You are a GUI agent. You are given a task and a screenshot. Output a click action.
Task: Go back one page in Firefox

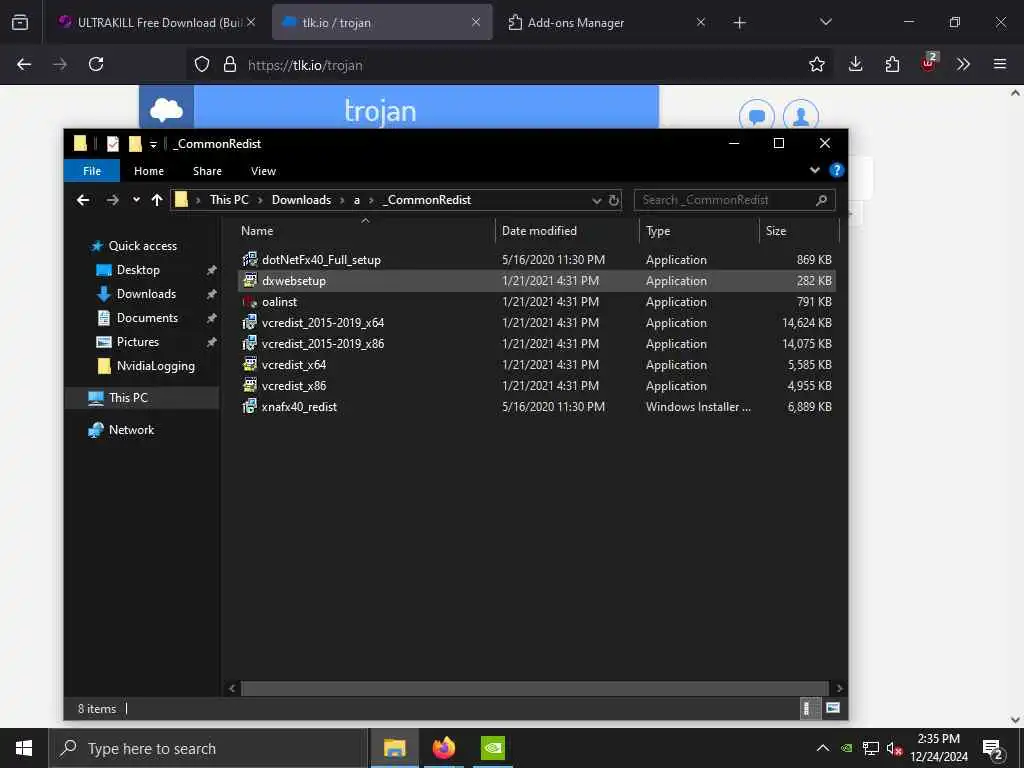[x=24, y=64]
